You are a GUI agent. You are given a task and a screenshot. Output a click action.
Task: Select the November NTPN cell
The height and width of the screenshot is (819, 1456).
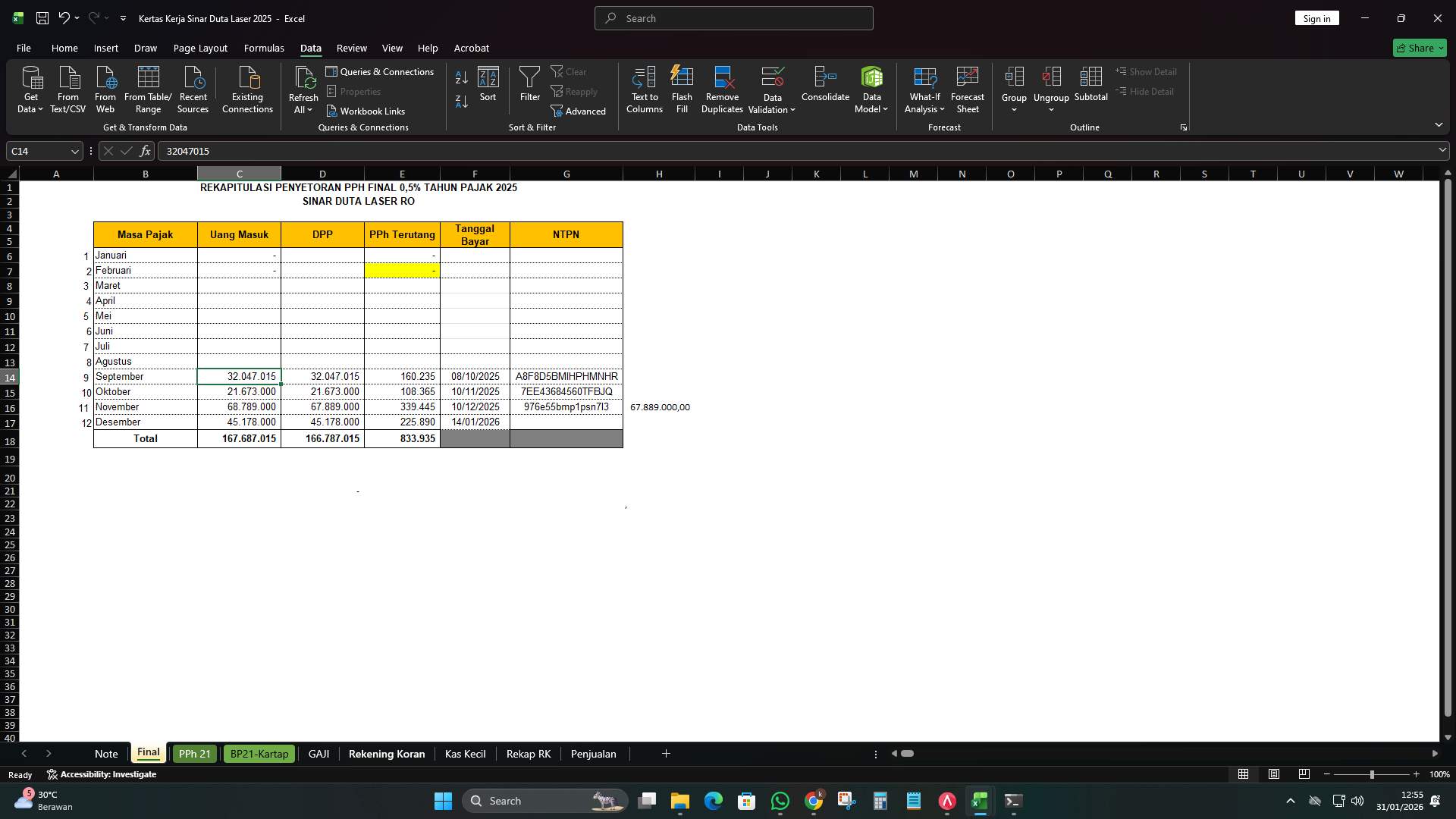click(566, 407)
